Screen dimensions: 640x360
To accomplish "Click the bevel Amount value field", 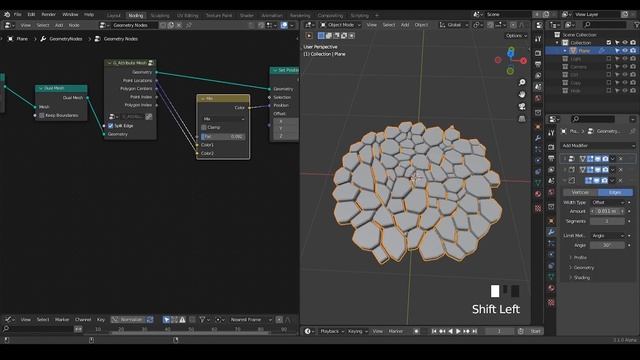I will pyautogui.click(x=607, y=211).
